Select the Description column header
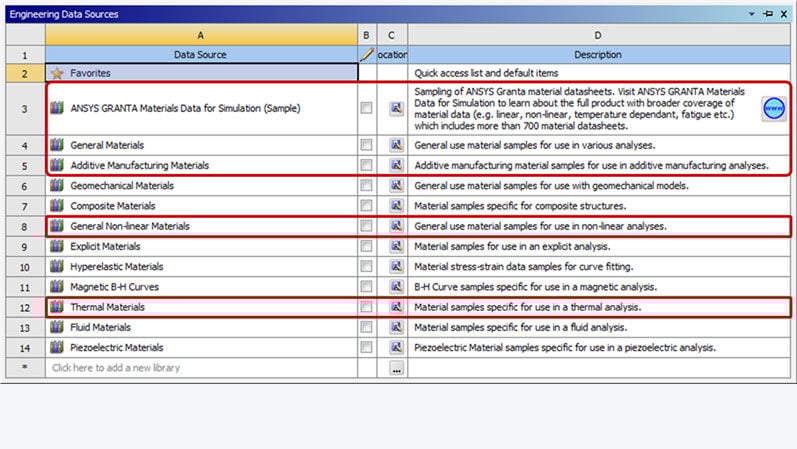Image resolution: width=797 pixels, height=449 pixels. click(x=597, y=54)
